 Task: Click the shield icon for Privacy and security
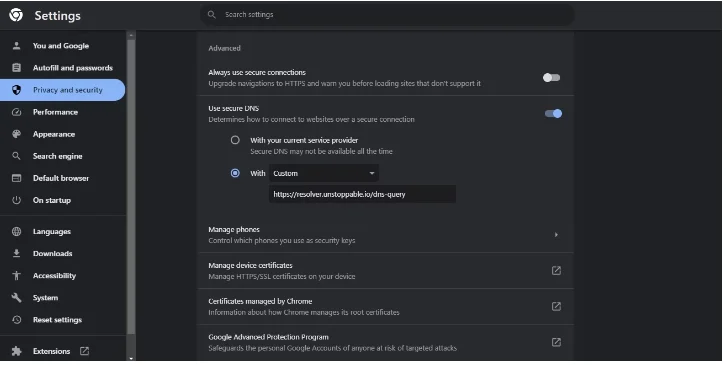[x=16, y=90]
